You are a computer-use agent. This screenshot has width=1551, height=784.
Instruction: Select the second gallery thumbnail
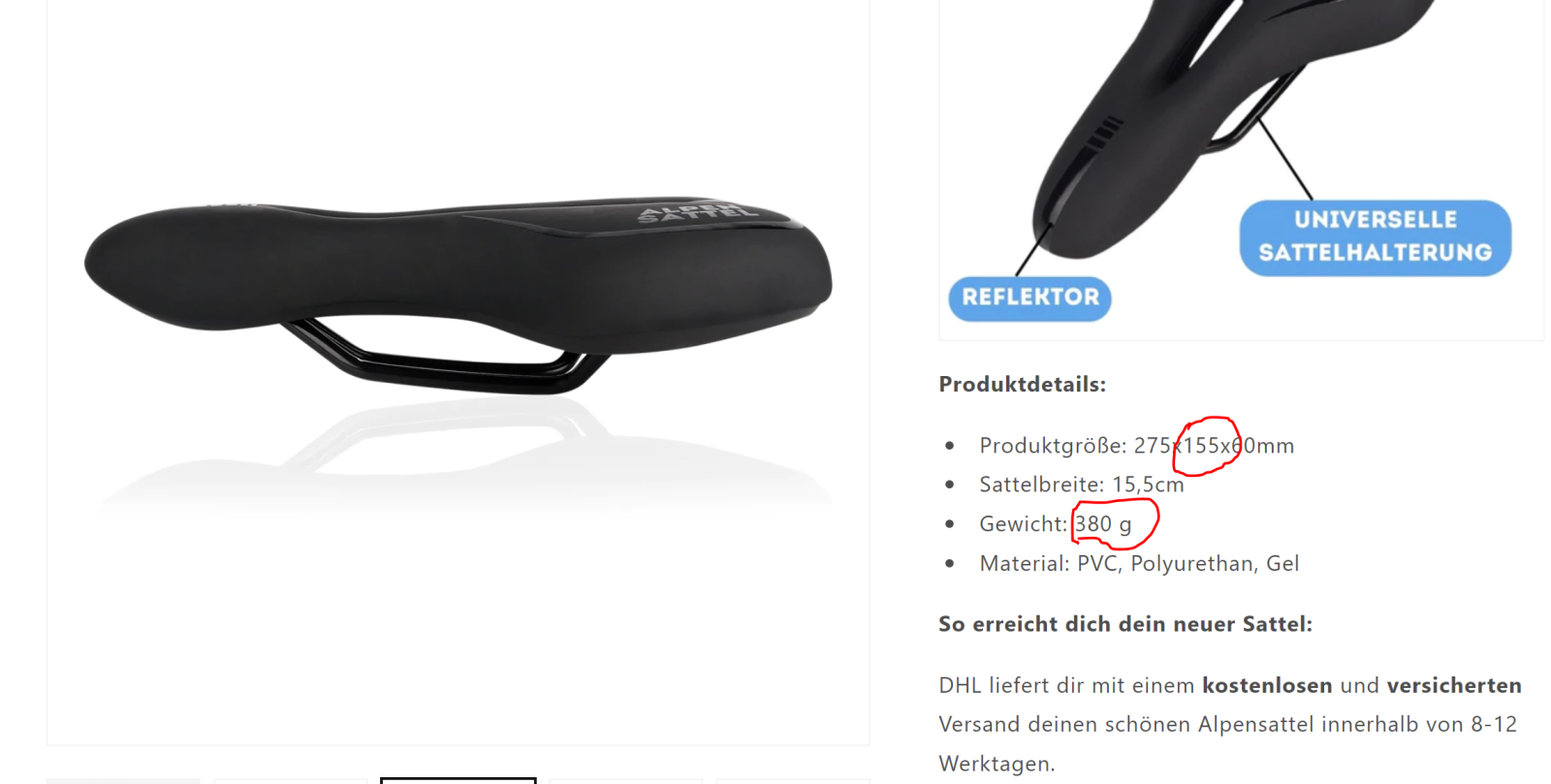point(291,781)
